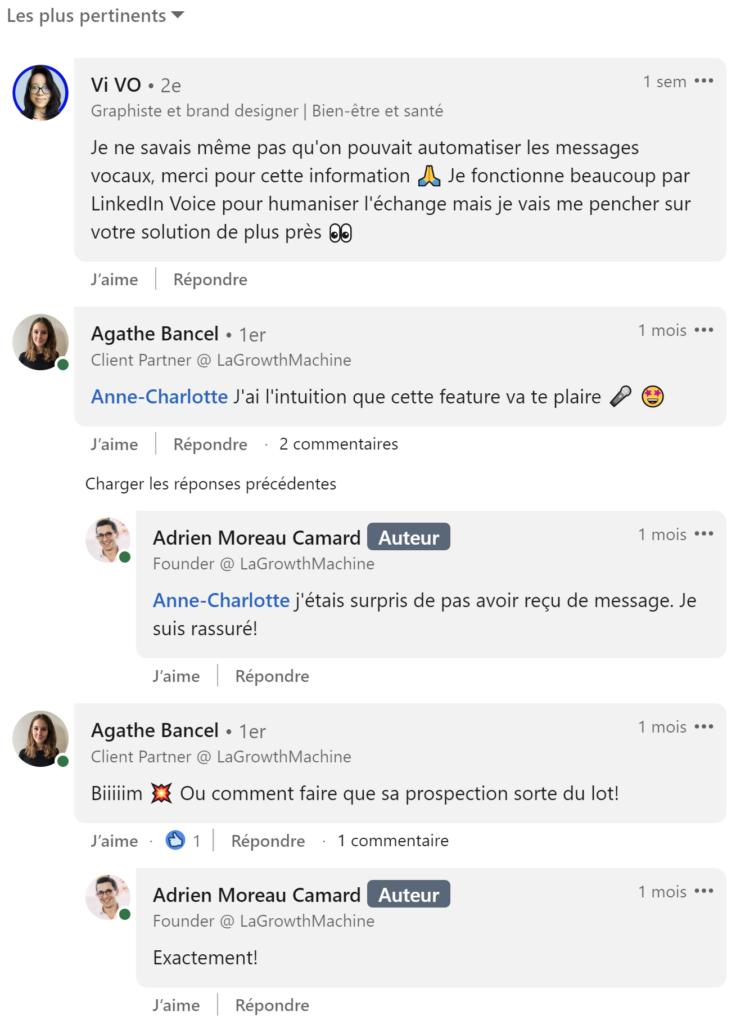This screenshot has width=736, height=1024.
Task: Click Agathe Bancel's avatar on Biiiiim comment
Action: point(40,739)
